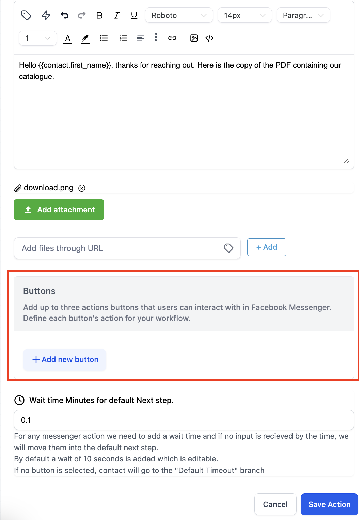
Task: Open the lightning bolt trigger links icon
Action: click(x=46, y=15)
